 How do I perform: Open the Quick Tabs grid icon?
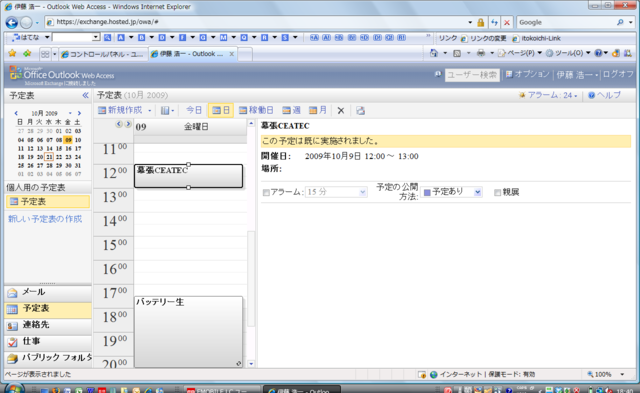tap(45, 54)
